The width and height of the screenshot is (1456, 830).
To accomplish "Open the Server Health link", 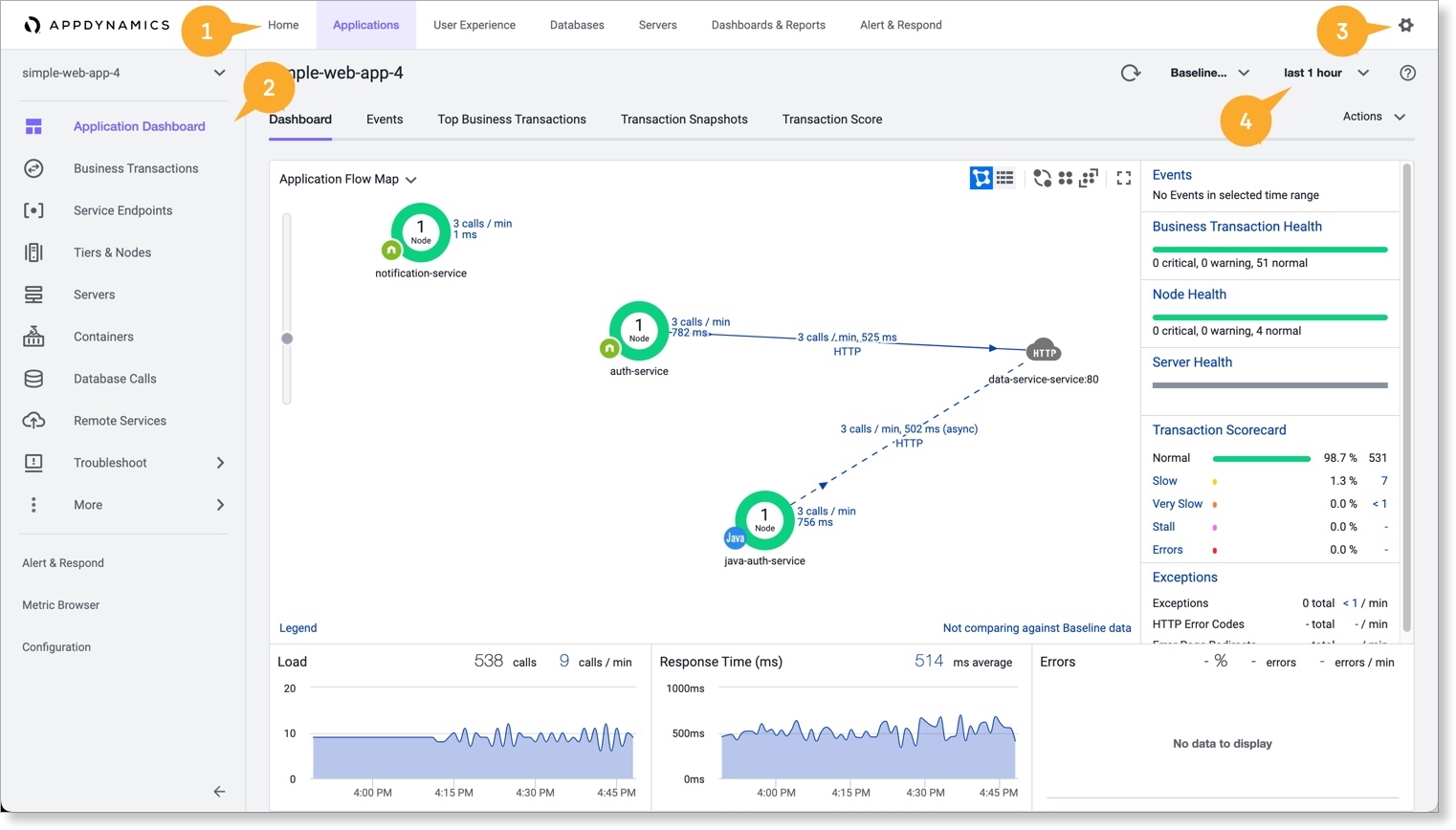I will click(1192, 362).
